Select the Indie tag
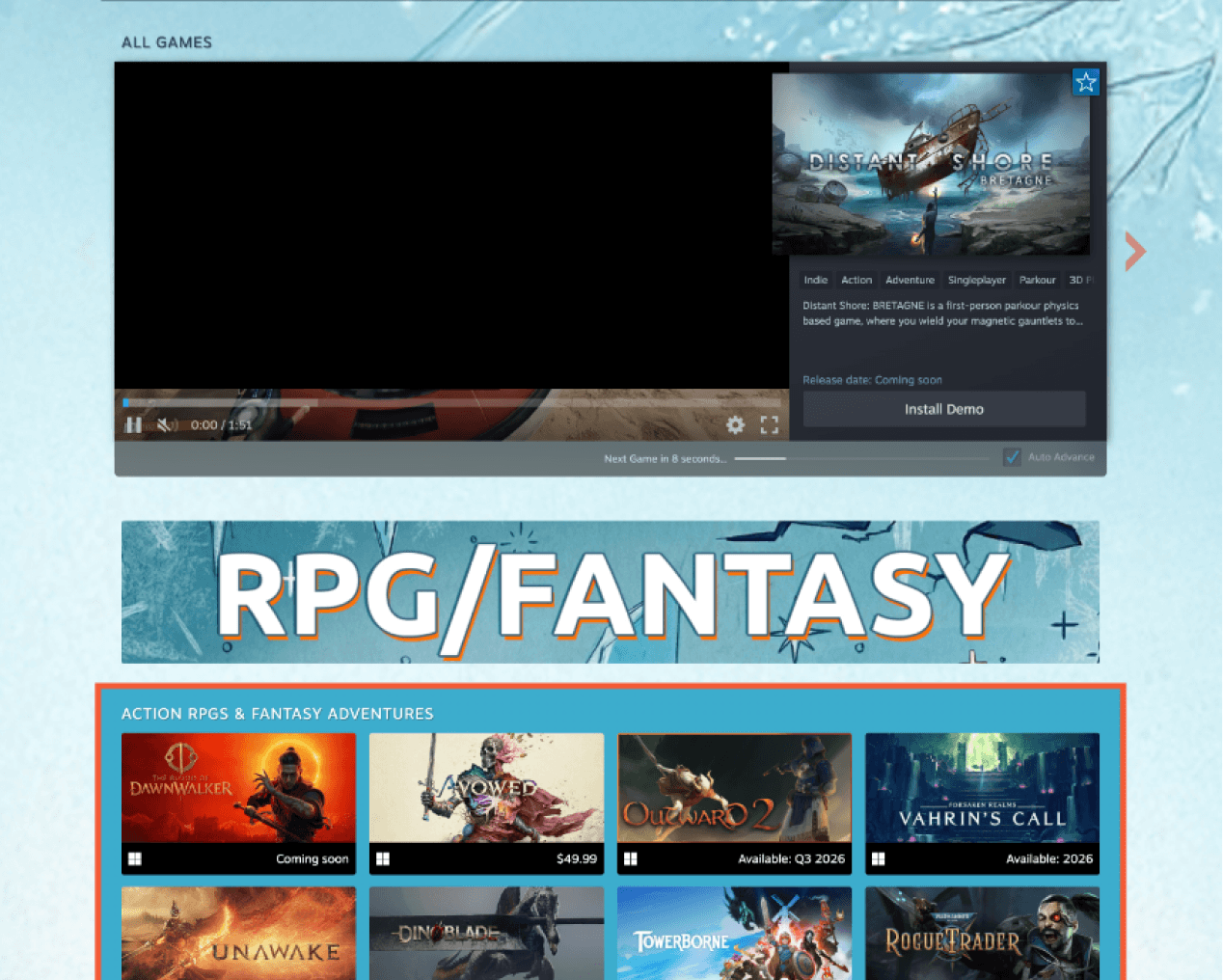This screenshot has width=1223, height=980. [816, 280]
